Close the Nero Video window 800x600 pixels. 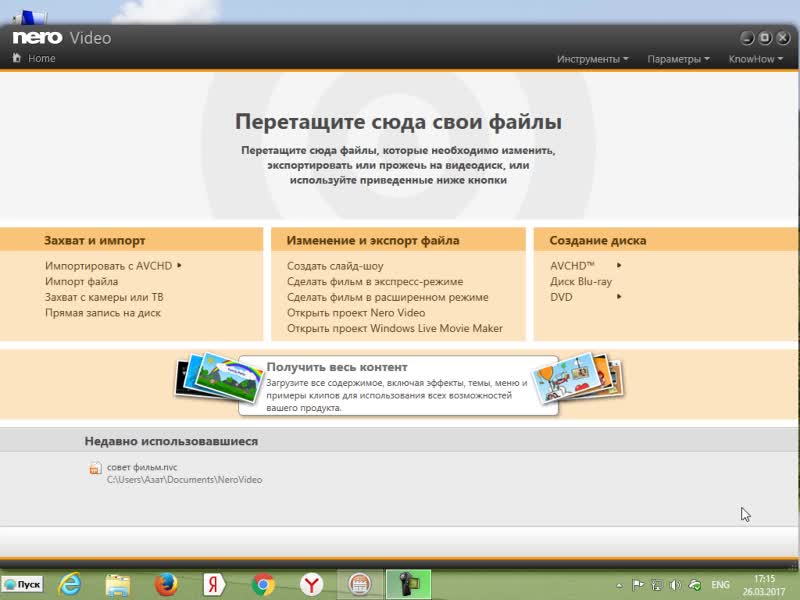tap(783, 38)
